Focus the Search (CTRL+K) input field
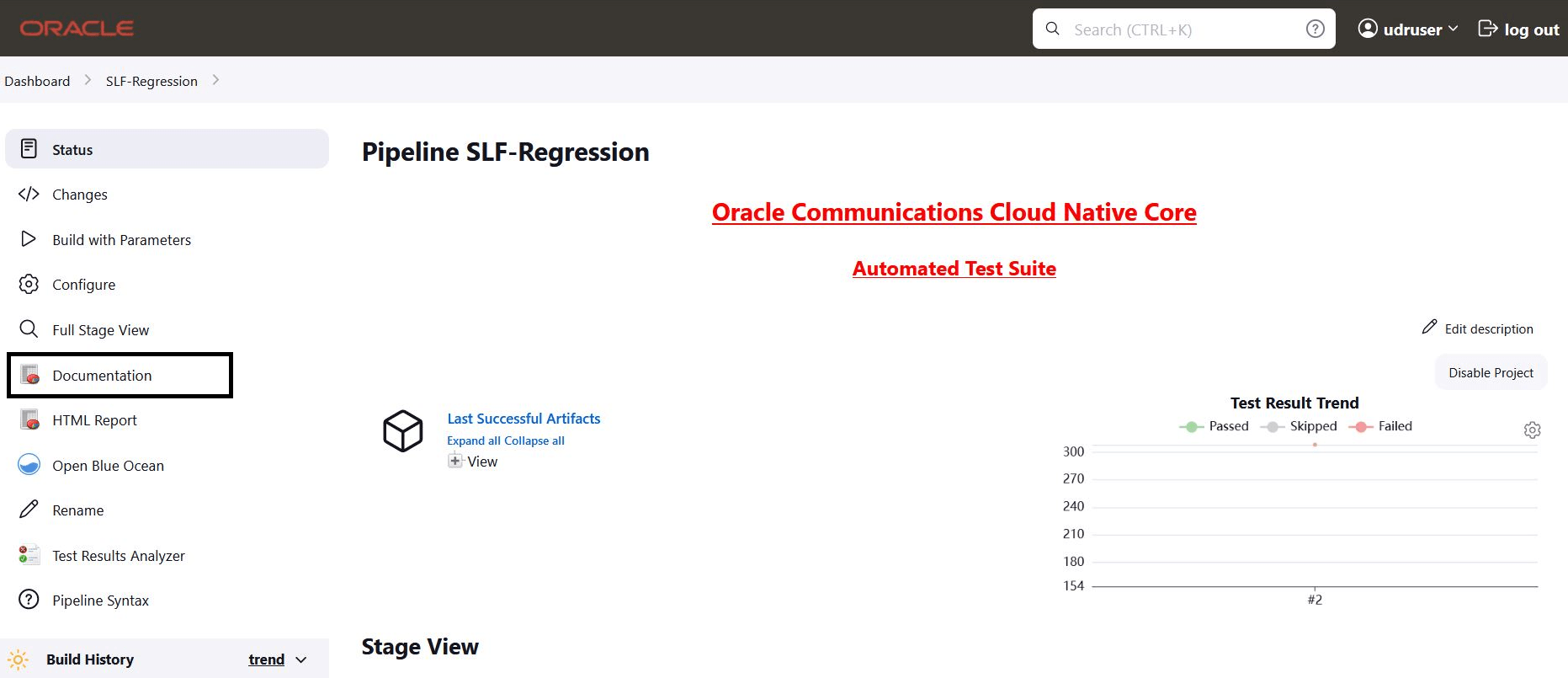Viewport: 1568px width, 678px height. (1183, 29)
